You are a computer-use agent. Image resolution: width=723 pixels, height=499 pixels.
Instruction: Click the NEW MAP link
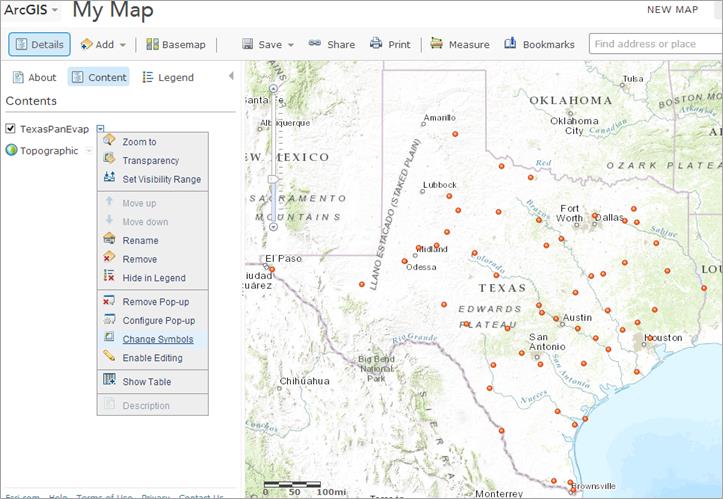(672, 10)
